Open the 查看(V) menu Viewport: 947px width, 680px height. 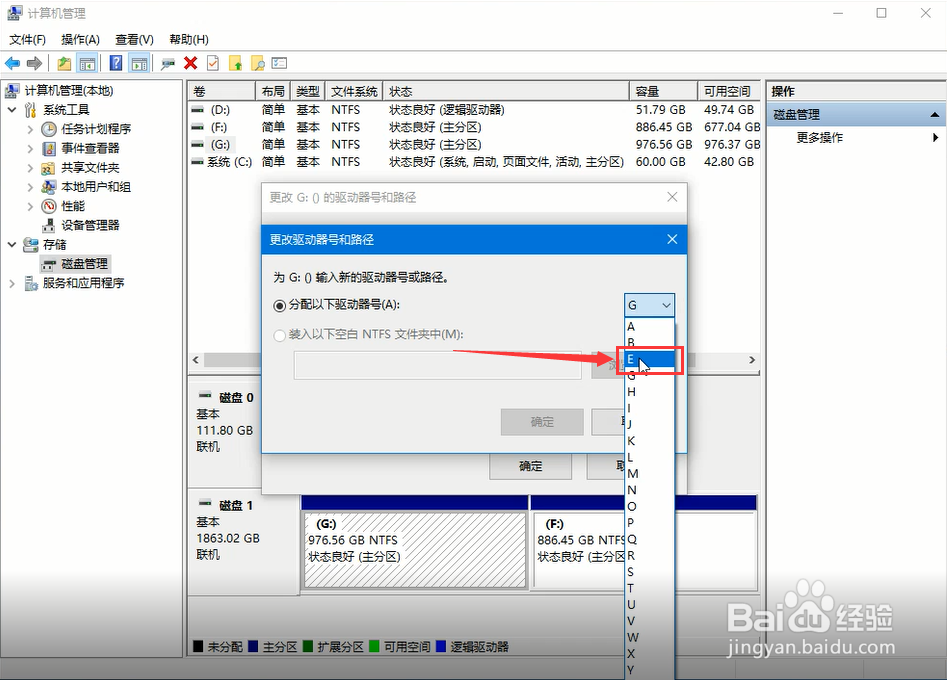(133, 39)
